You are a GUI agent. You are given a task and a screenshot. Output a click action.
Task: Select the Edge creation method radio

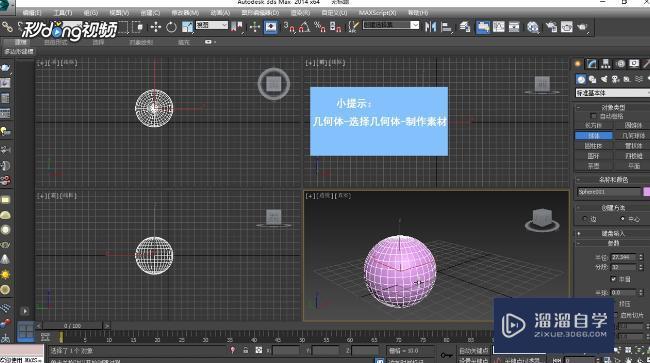[x=585, y=218]
